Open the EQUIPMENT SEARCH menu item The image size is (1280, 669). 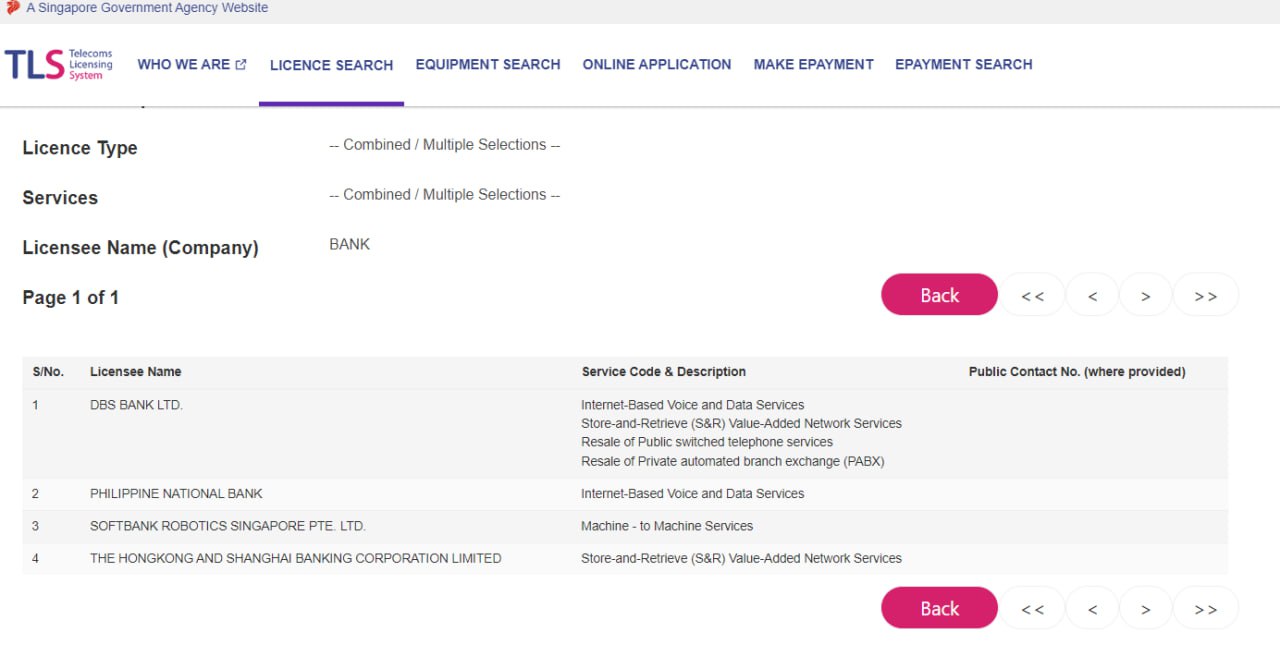pyautogui.click(x=488, y=64)
